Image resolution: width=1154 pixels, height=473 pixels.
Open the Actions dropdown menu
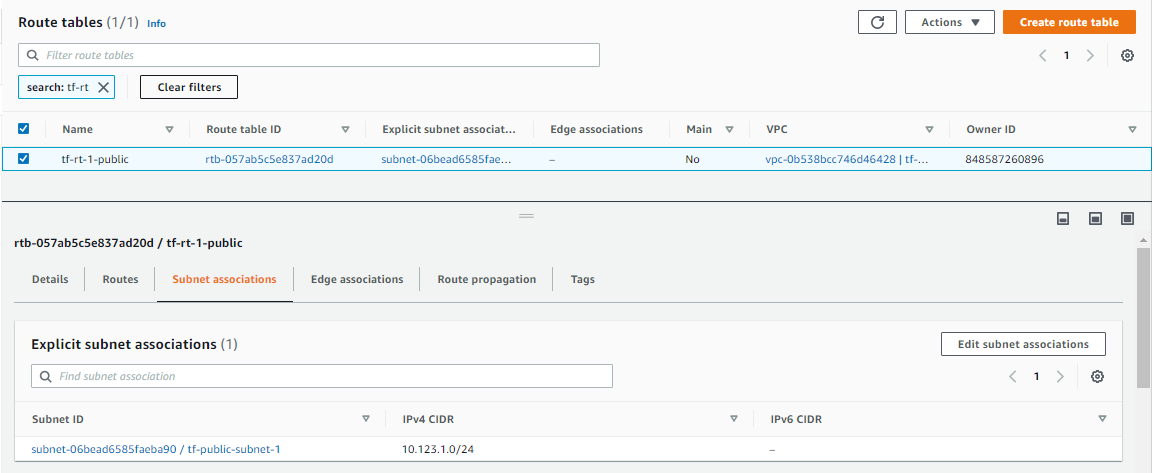[x=949, y=22]
